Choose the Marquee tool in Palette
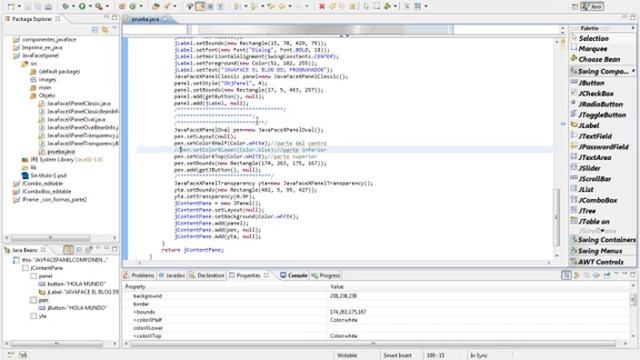The image size is (640, 360). click(593, 49)
